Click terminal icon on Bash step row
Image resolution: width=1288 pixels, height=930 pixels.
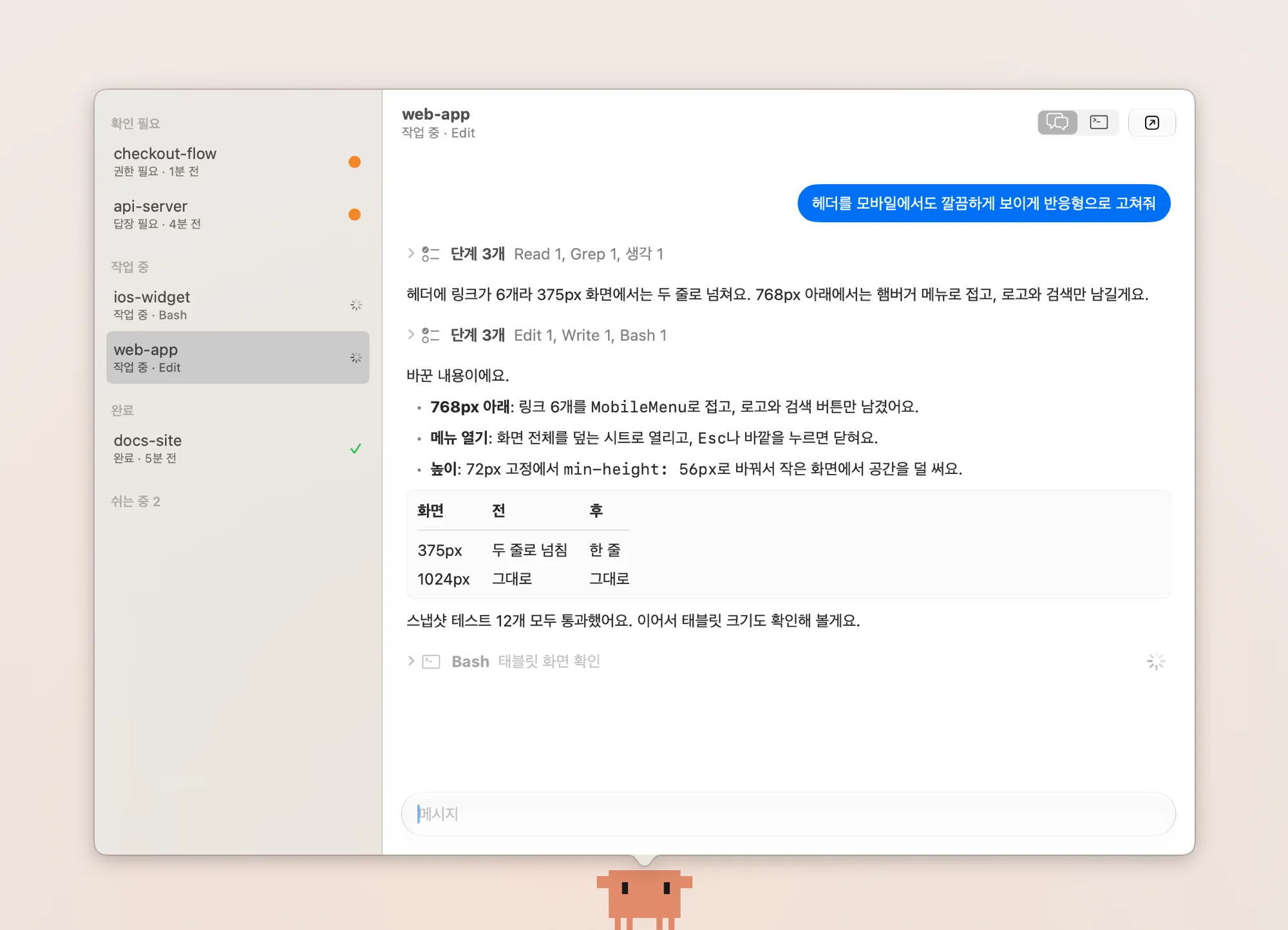point(431,661)
